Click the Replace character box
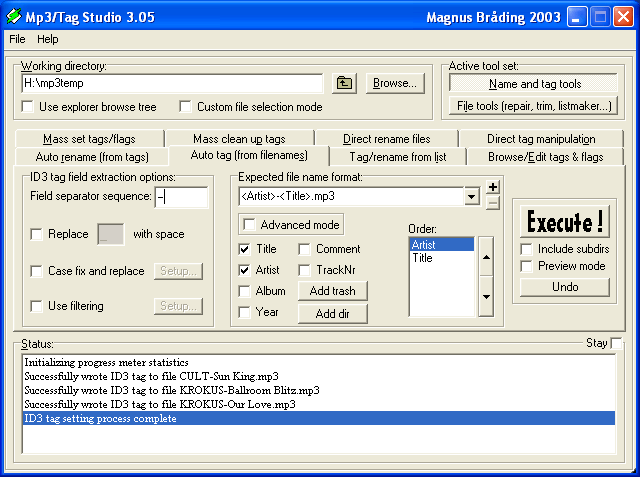 coord(111,234)
